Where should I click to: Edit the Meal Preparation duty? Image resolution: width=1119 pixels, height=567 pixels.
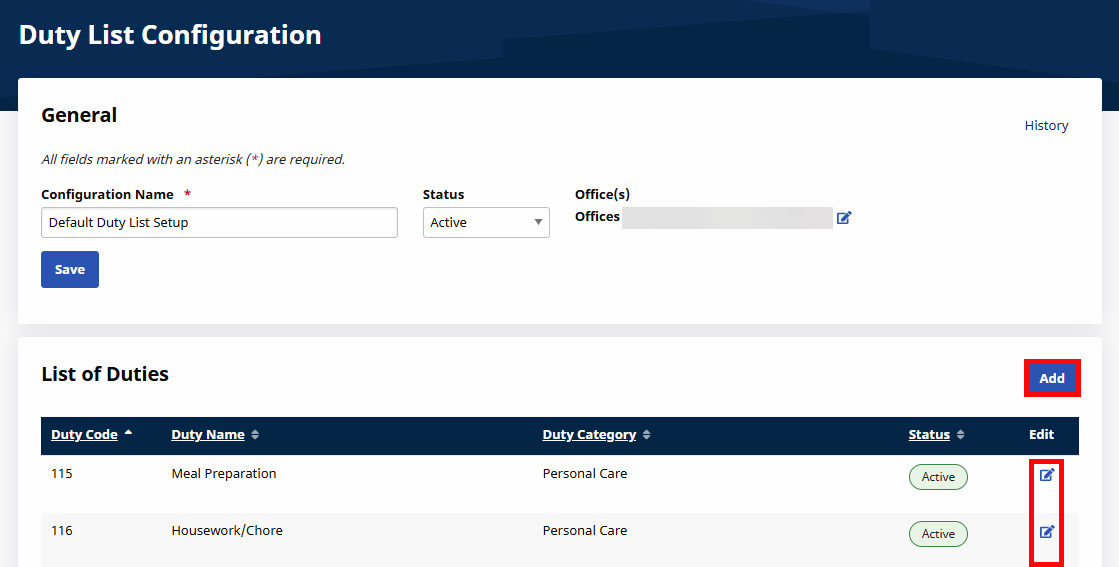coord(1046,475)
